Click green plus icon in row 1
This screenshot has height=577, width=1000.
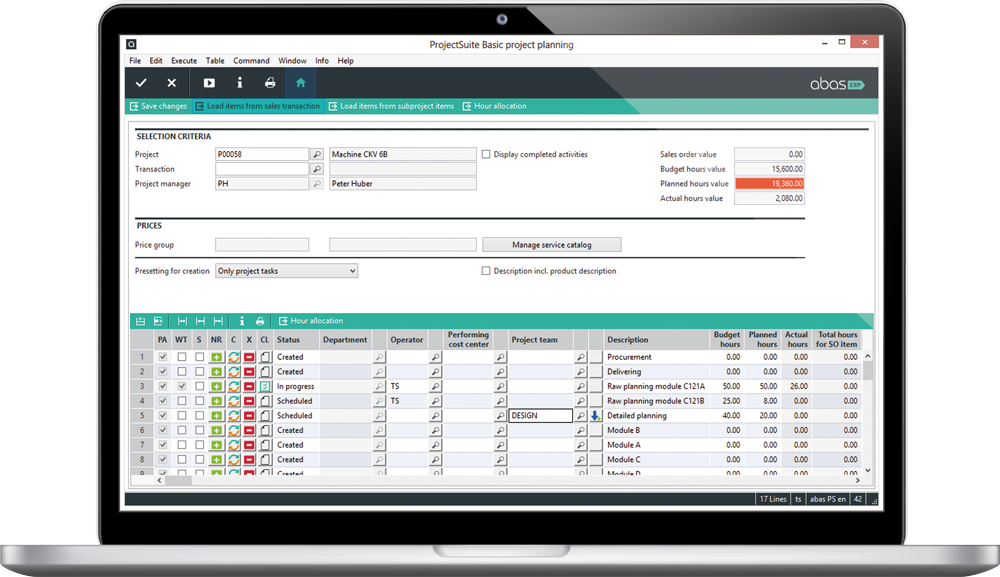coord(216,357)
